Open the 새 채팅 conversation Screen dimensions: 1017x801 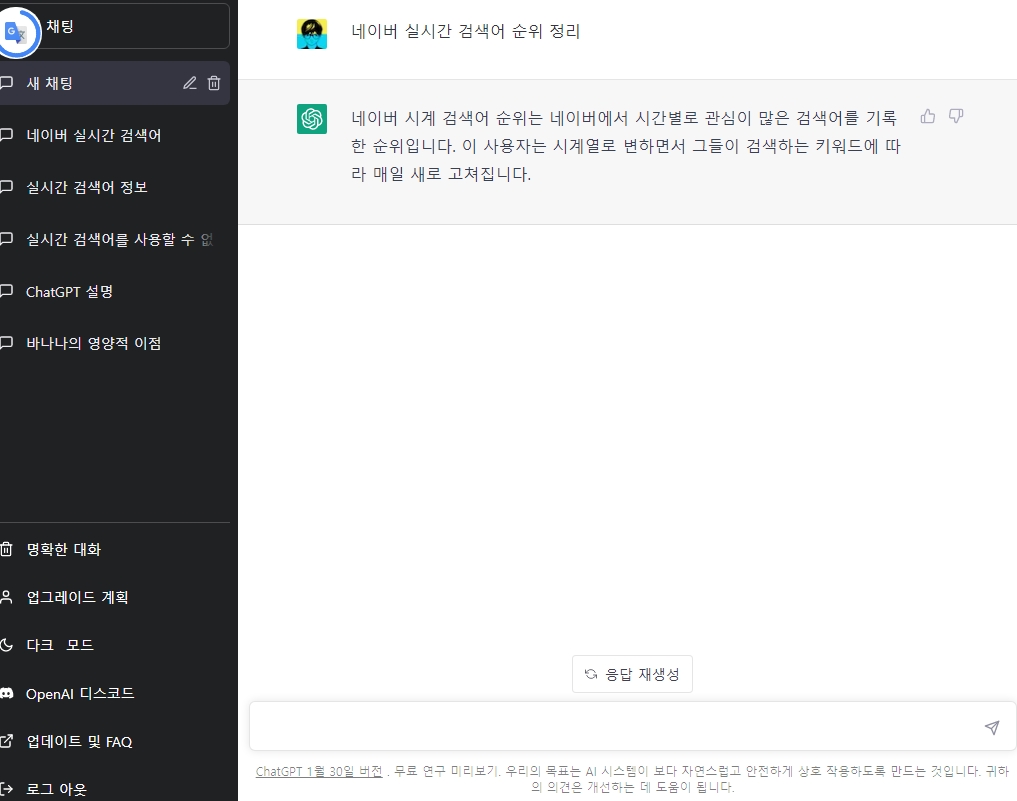[115, 83]
